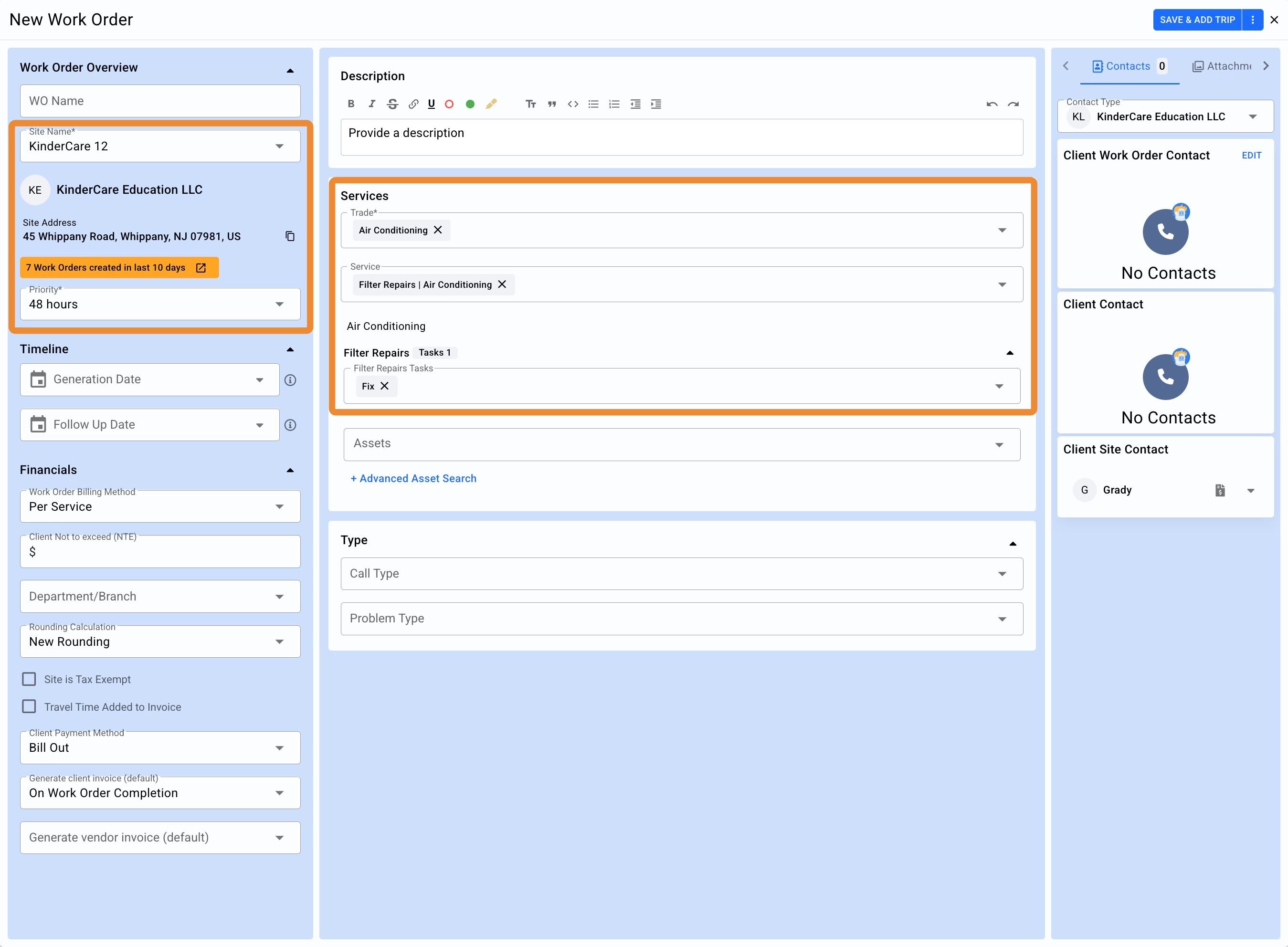Viewport: 1288px width, 947px height.
Task: Enable Travel Time Added to Invoice
Action: point(29,706)
